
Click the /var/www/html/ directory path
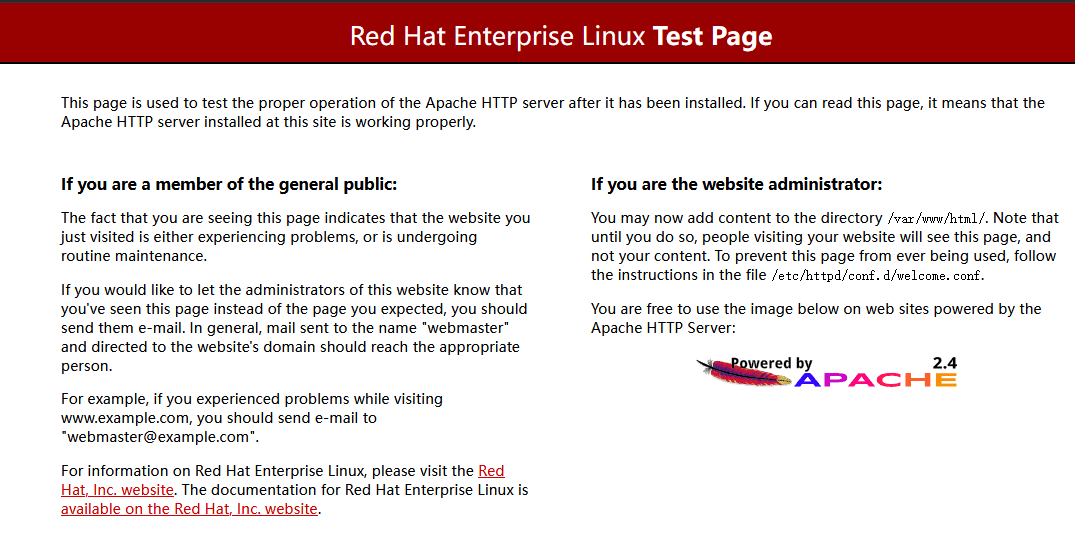pos(937,219)
